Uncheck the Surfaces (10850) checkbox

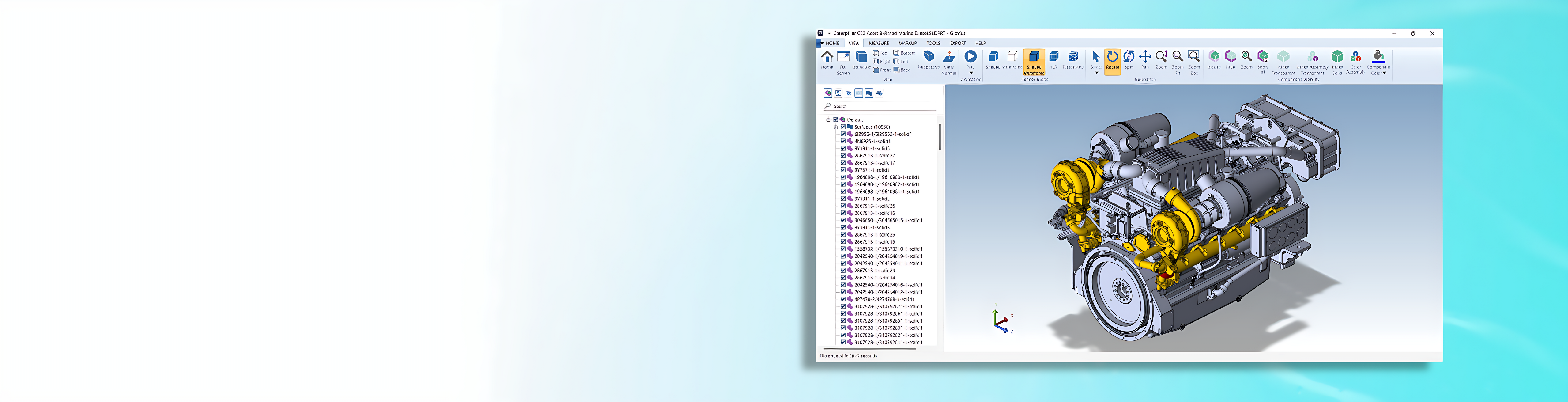point(843,127)
